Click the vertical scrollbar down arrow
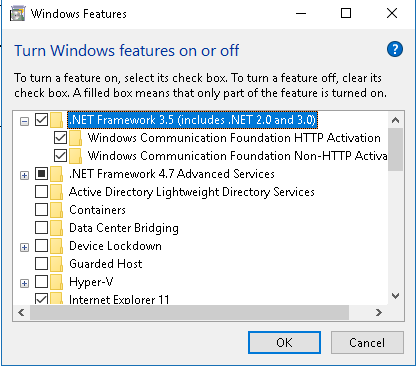Screen dimensions: 416x366 [x=396, y=296]
